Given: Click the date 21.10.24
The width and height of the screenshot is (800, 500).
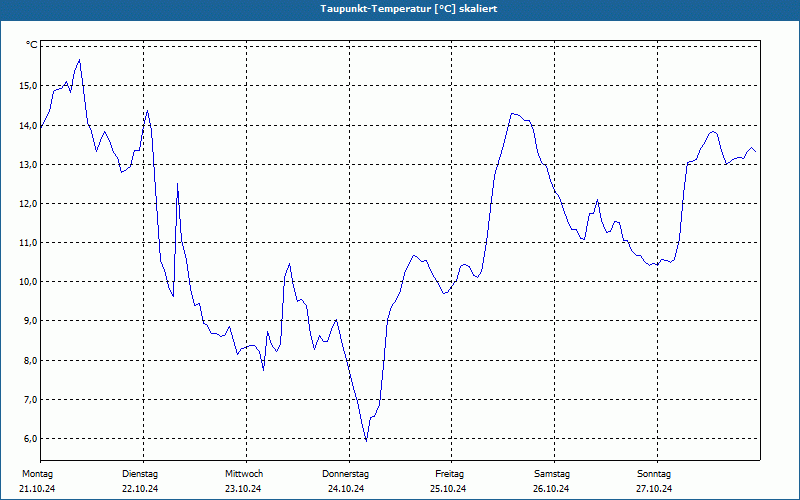Looking at the screenshot, I should click(x=37, y=489).
